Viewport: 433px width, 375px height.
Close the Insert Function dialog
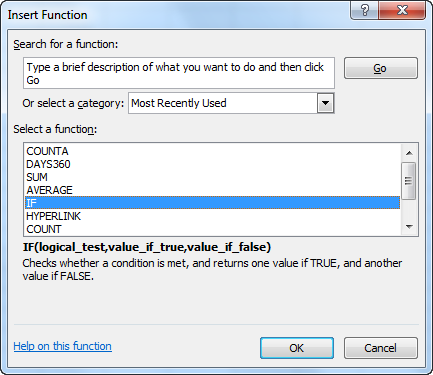pos(402,10)
